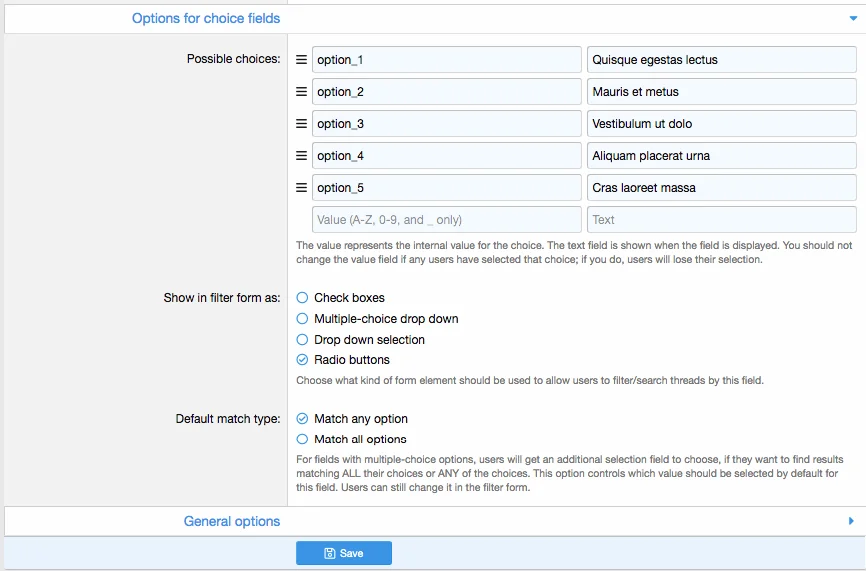Select Drop down selection radio option
The image size is (866, 571).
coord(303,340)
